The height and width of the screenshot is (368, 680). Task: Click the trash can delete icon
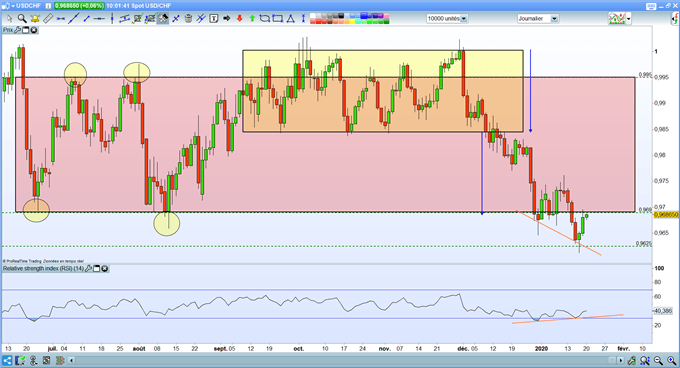(188, 19)
